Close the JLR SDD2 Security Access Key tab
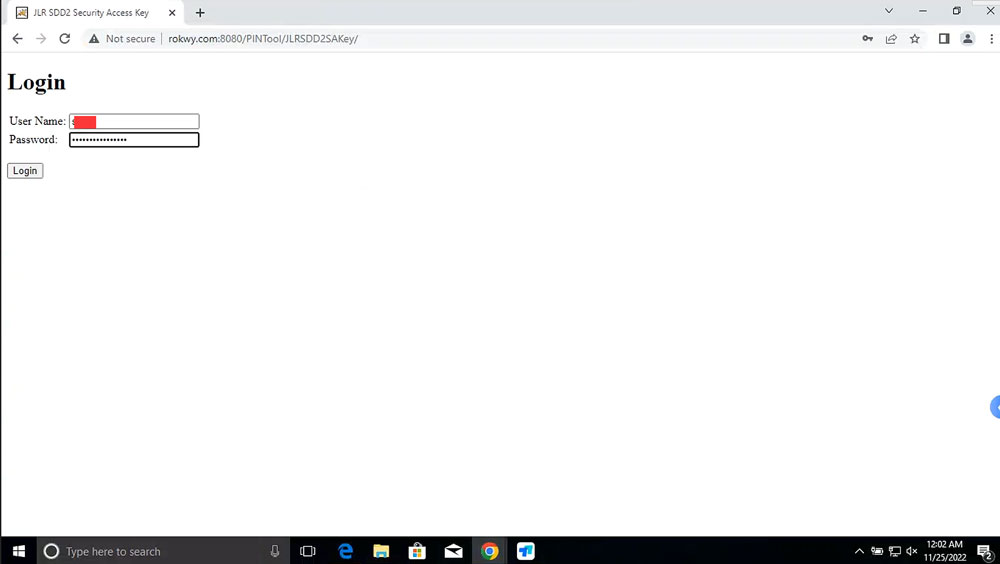 click(x=172, y=13)
